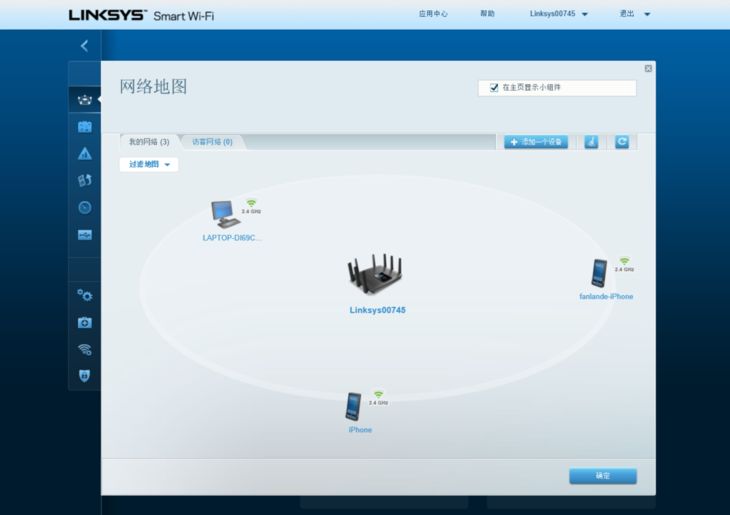Image resolution: width=730 pixels, height=515 pixels.
Task: Open the Guest Access briefcase icon
Action: (x=85, y=127)
